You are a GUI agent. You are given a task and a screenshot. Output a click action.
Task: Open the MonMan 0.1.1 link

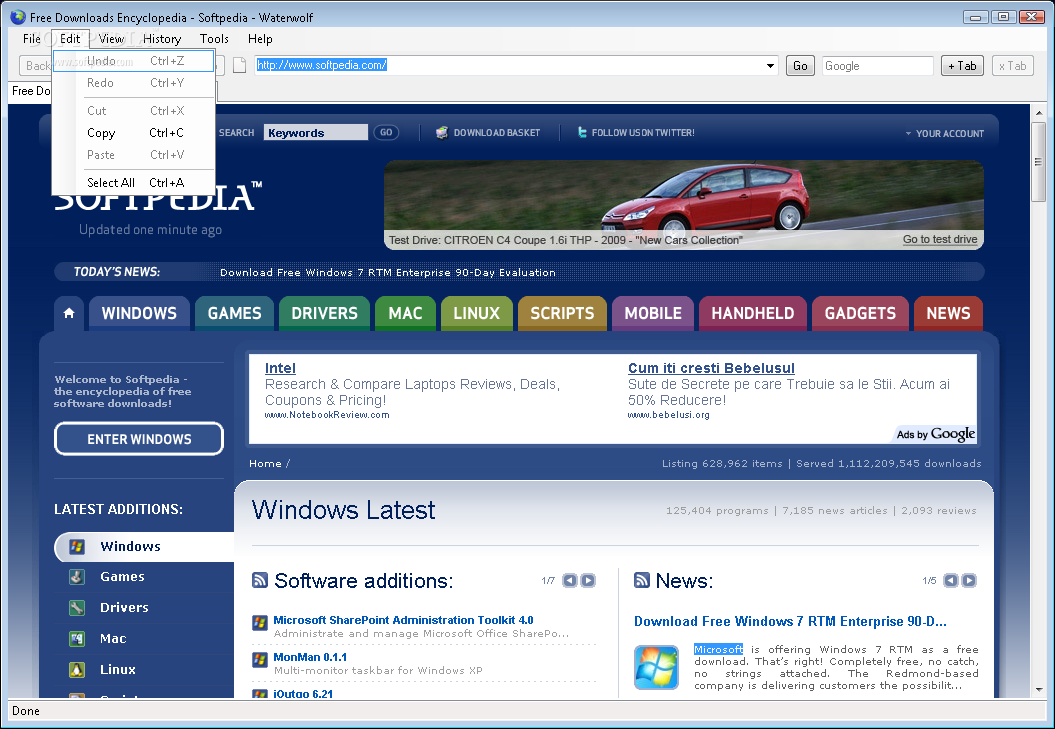[310, 657]
